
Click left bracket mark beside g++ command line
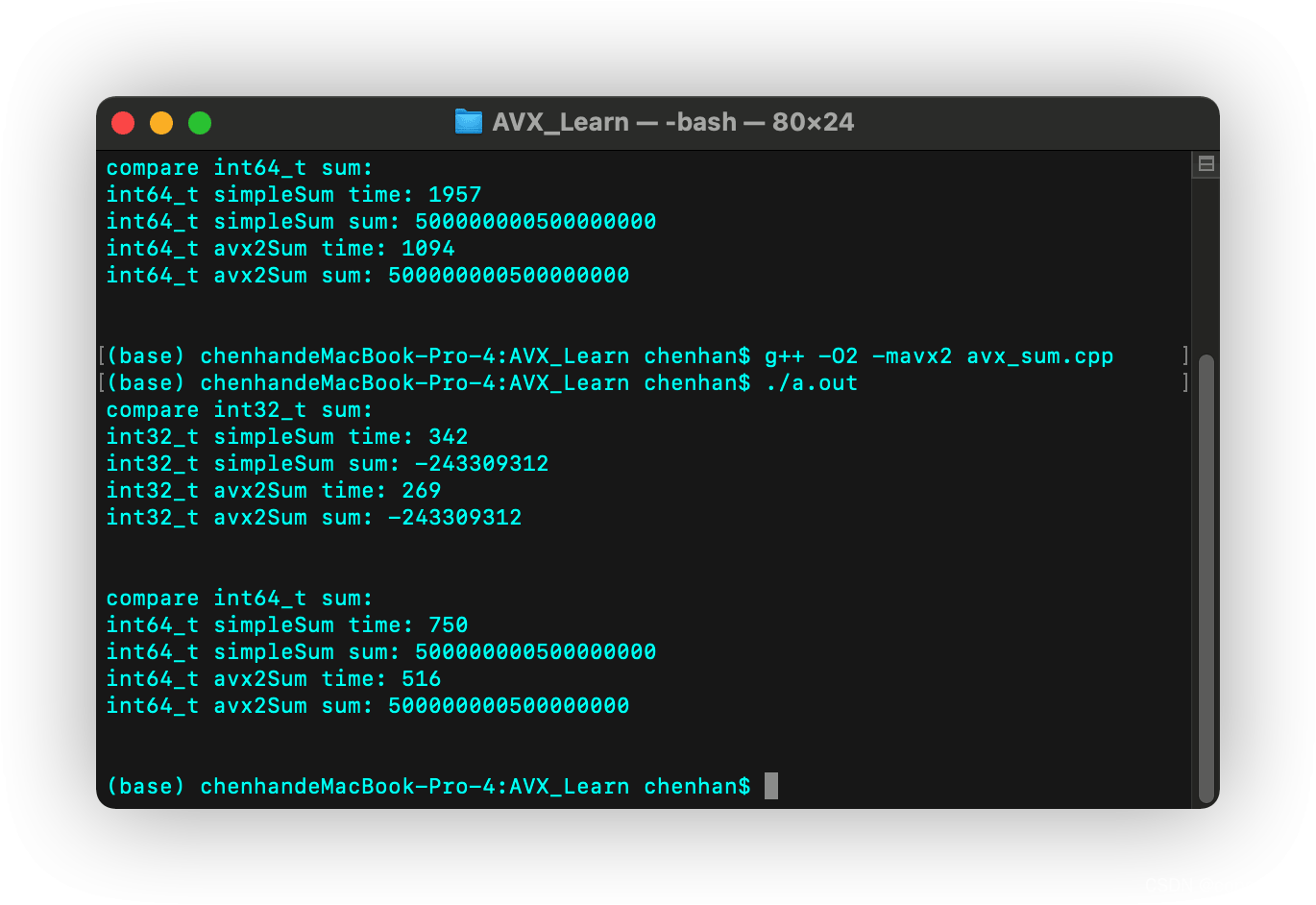coord(102,356)
